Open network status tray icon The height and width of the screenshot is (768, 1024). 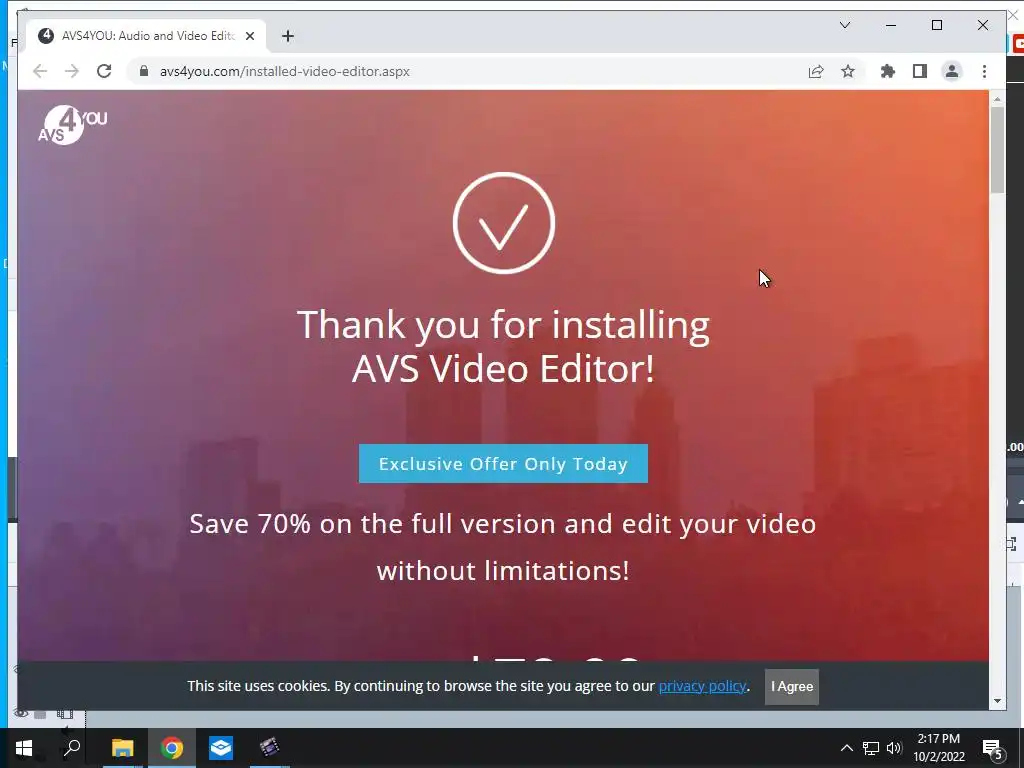[x=871, y=748]
